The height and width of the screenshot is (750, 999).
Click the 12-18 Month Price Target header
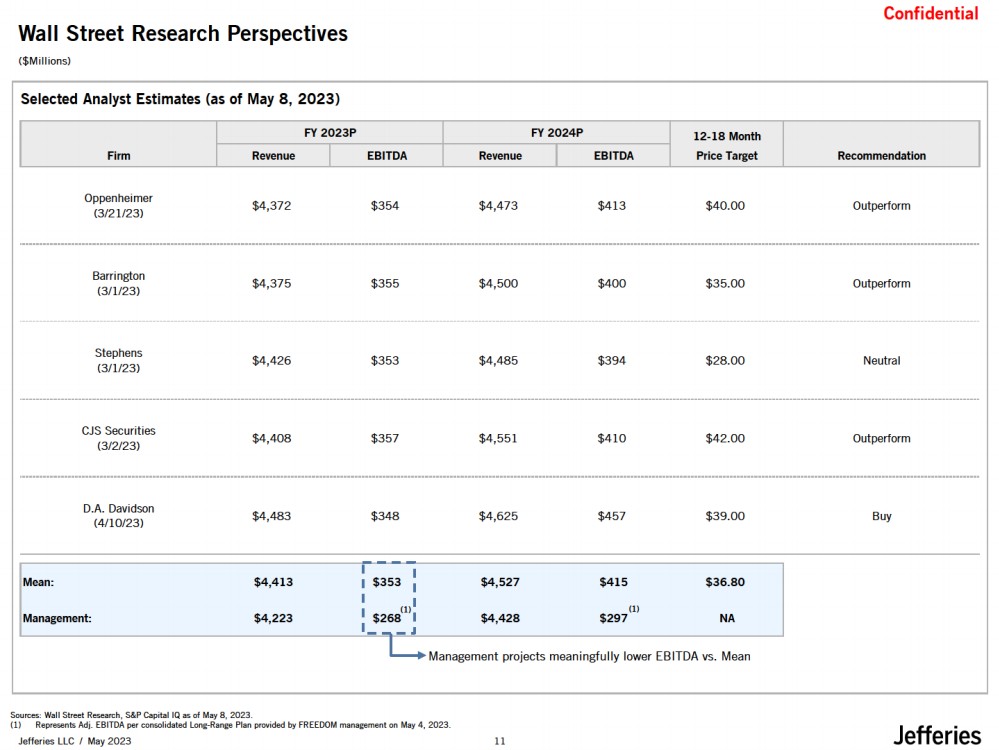coord(726,145)
